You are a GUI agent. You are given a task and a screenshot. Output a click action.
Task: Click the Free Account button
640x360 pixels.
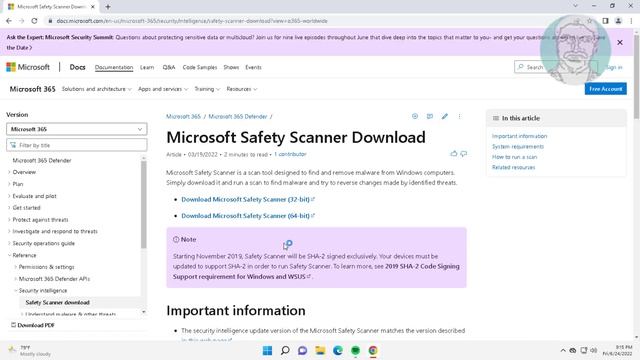(605, 89)
